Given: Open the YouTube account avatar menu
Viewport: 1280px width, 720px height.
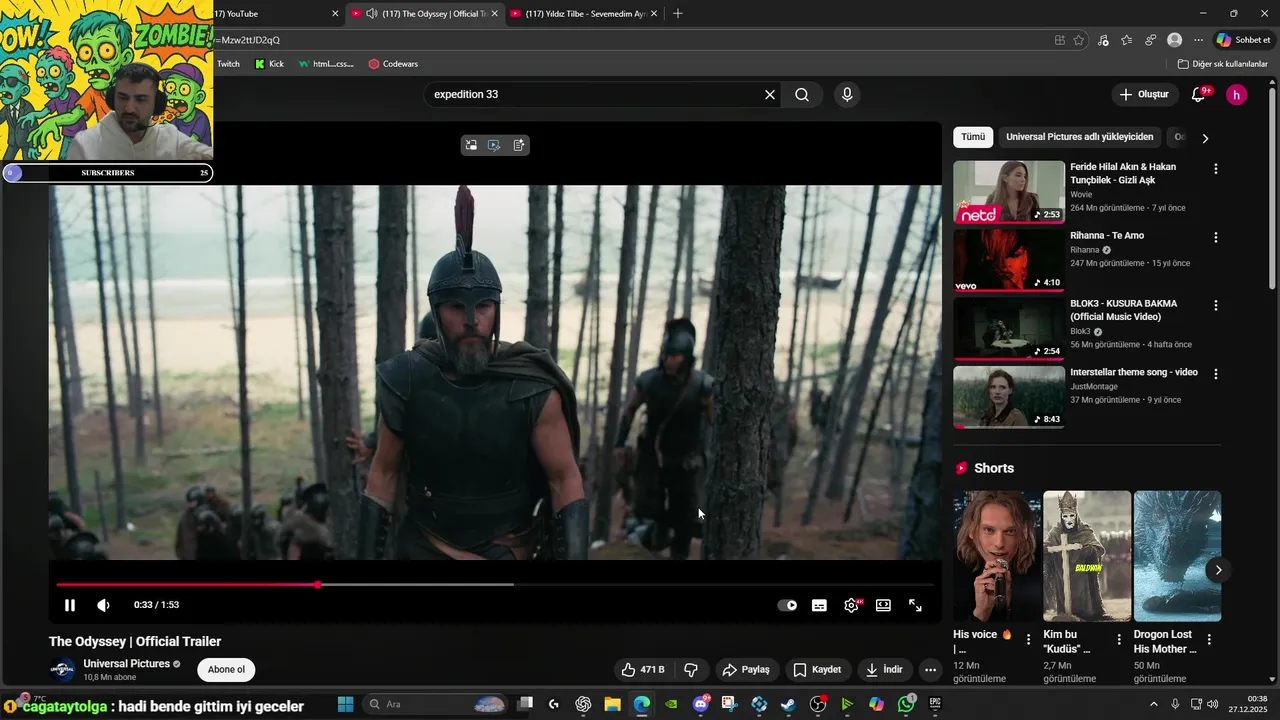Looking at the screenshot, I should click(1237, 95).
